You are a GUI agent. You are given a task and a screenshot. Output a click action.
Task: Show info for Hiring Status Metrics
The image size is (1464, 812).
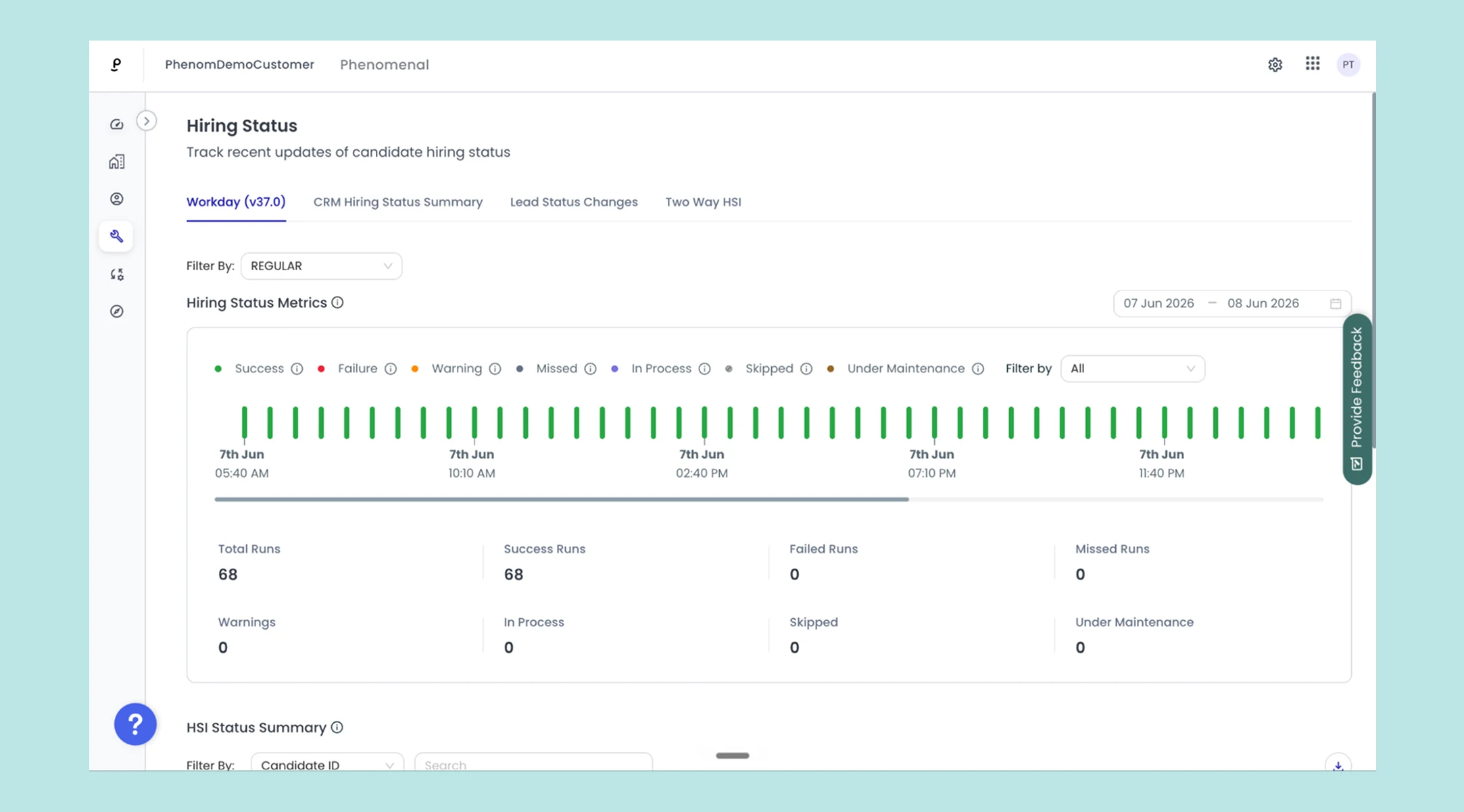coord(337,303)
